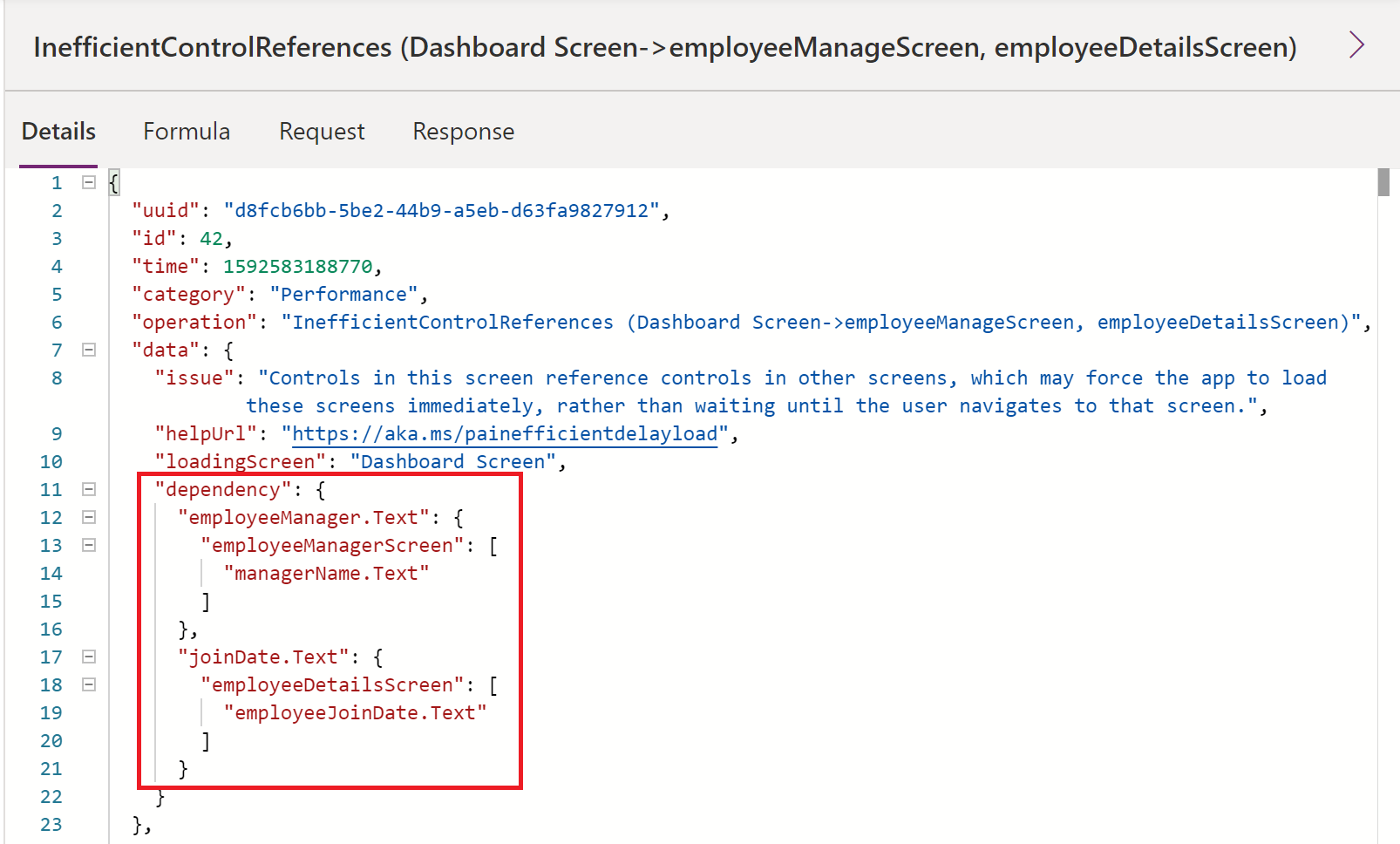The width and height of the screenshot is (1400, 844).
Task: Click the InefficientControlReferences title header
Action: tap(664, 47)
